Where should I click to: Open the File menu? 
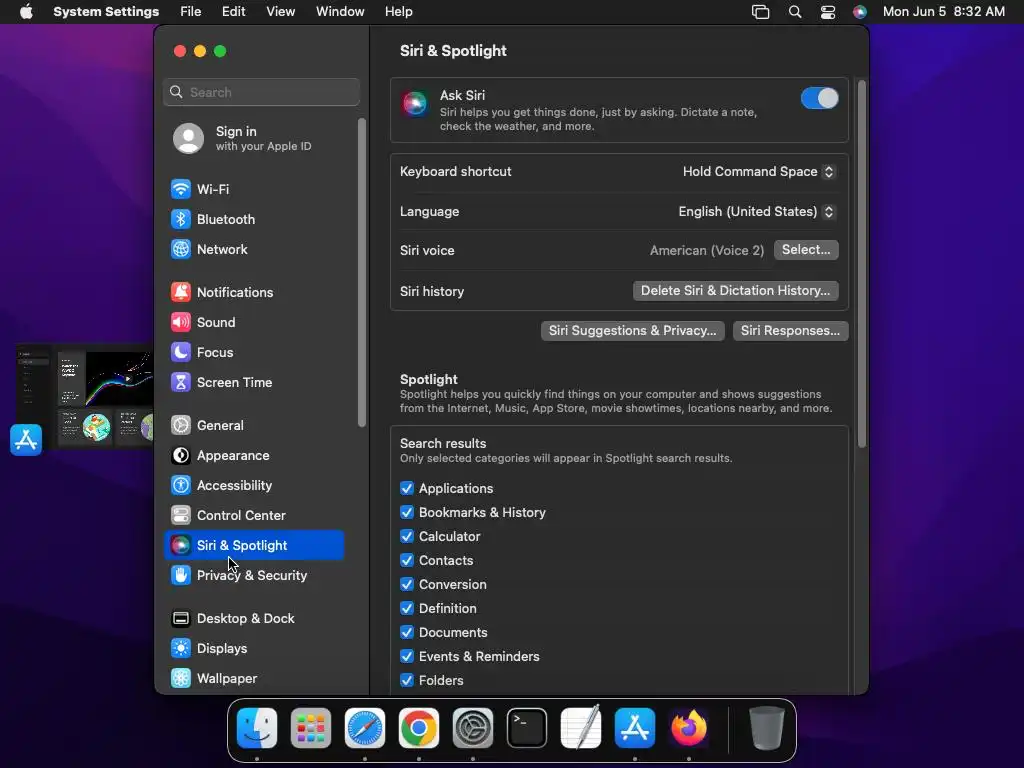point(191,12)
